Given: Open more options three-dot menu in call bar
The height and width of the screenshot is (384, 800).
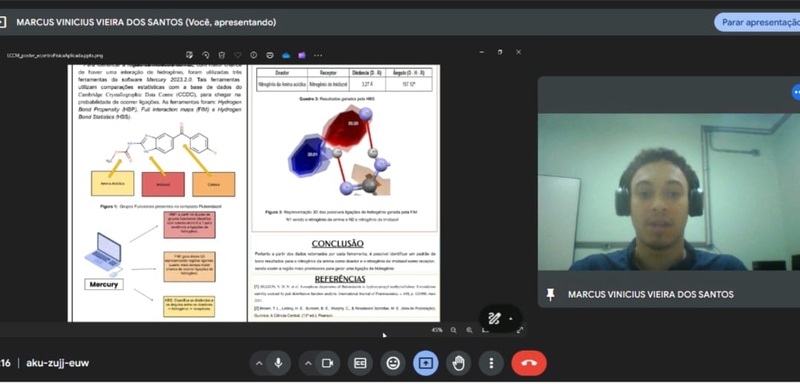Looking at the screenshot, I should pos(491,363).
